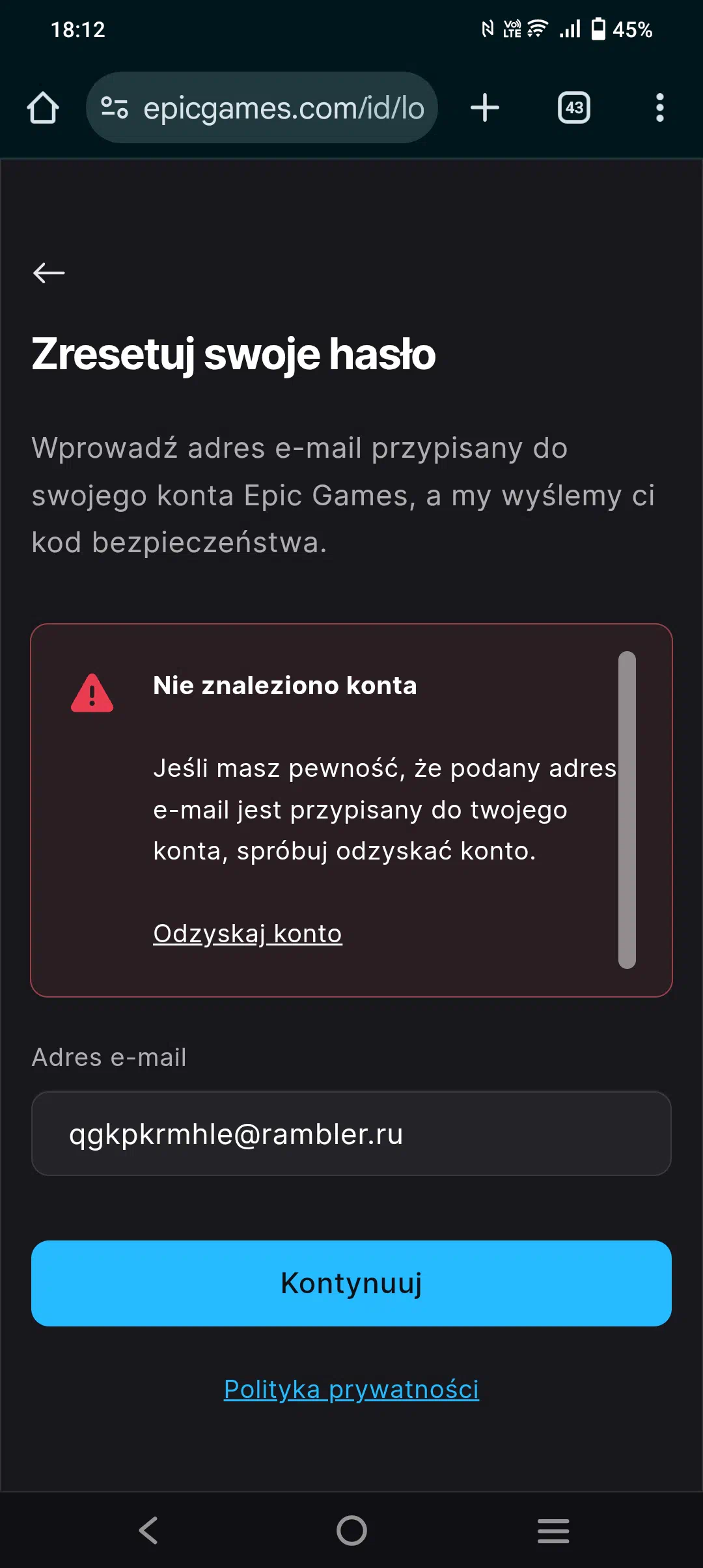Open the Polityka prywatności link
Image resolution: width=703 pixels, height=1568 pixels.
[351, 1390]
